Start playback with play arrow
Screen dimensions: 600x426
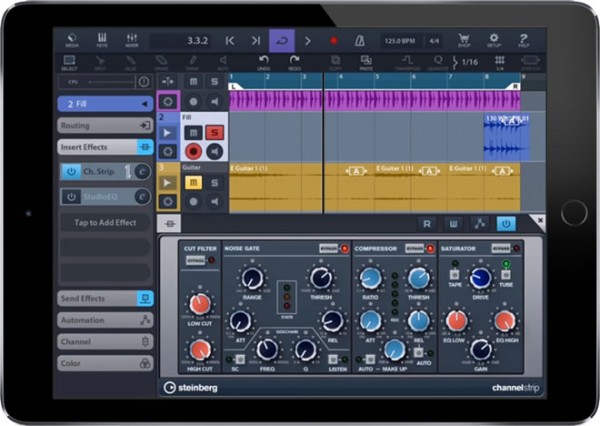point(307,41)
